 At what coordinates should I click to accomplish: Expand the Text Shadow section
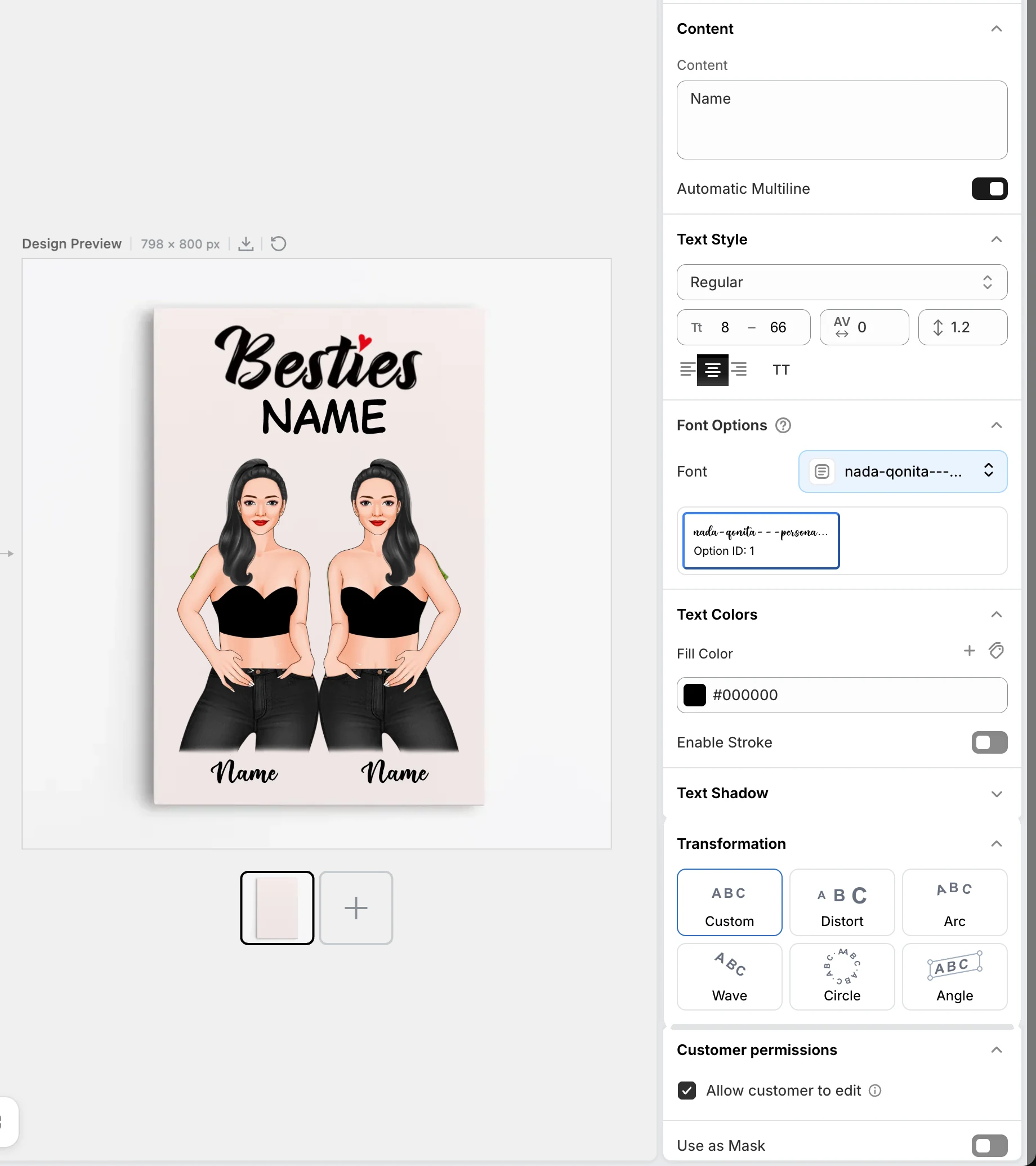996,794
